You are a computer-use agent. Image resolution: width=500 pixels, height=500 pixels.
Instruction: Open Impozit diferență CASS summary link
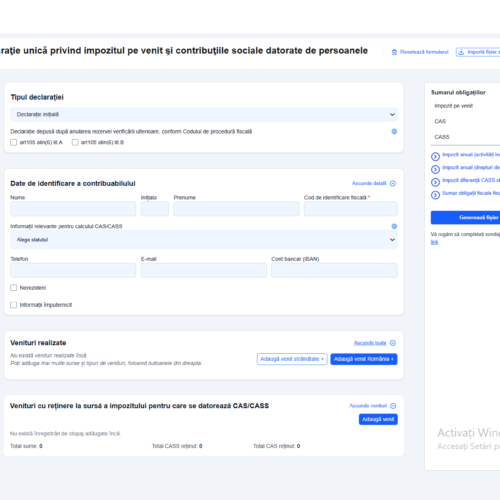coord(471,180)
